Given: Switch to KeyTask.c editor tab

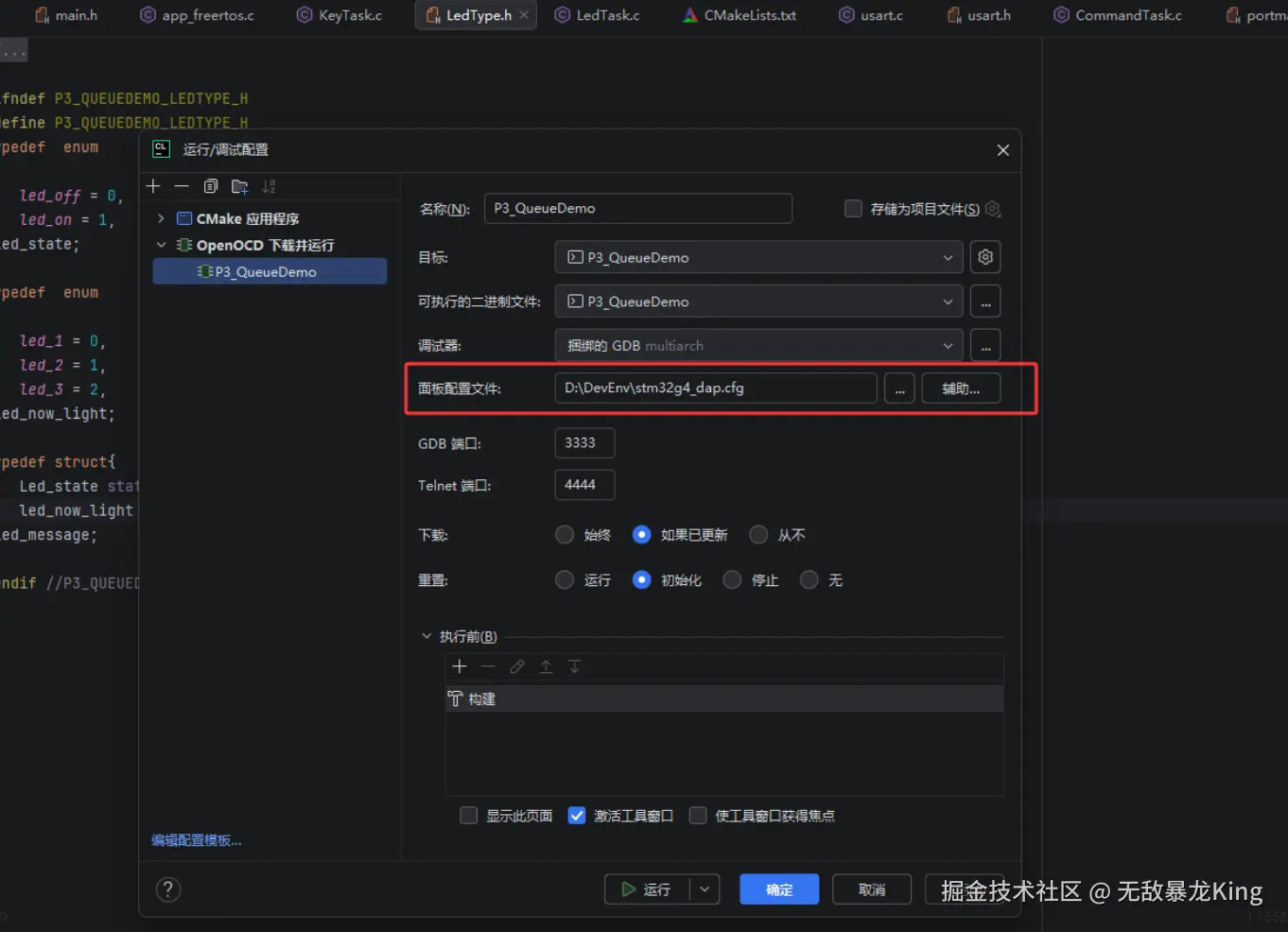Looking at the screenshot, I should (339, 15).
